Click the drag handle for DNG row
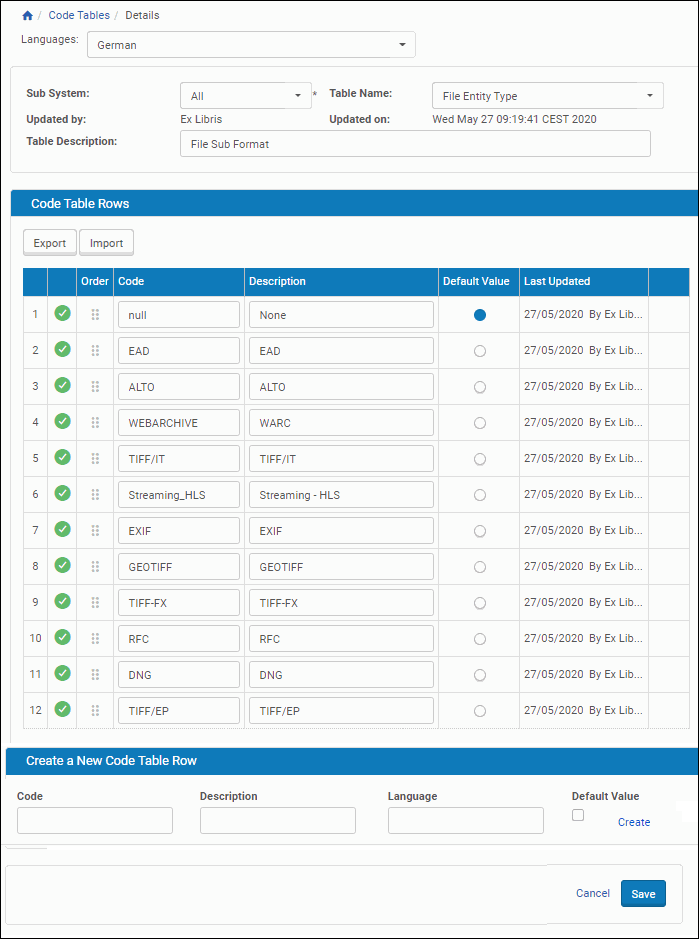 [95, 674]
